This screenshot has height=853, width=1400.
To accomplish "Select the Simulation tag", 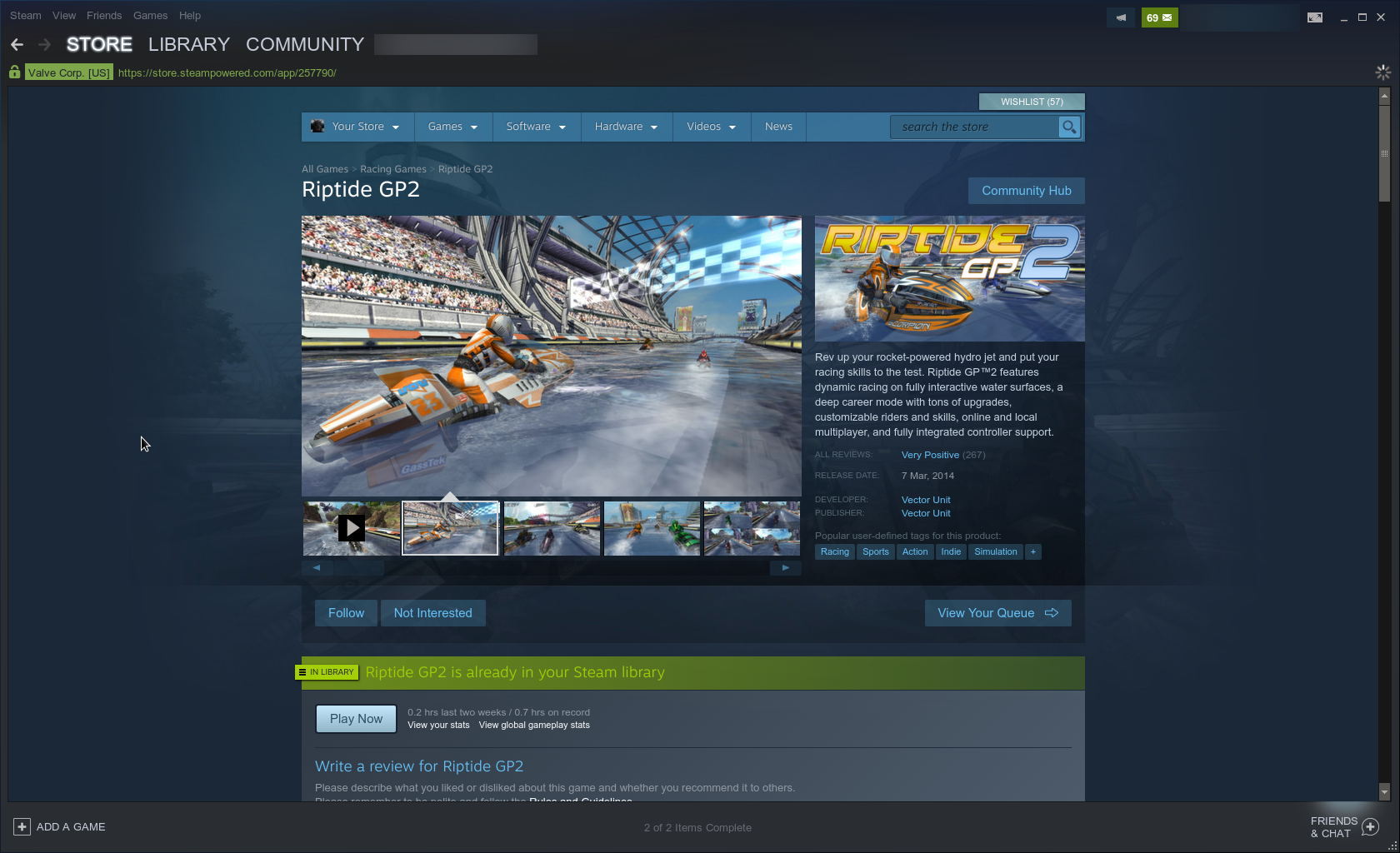I will 996,551.
